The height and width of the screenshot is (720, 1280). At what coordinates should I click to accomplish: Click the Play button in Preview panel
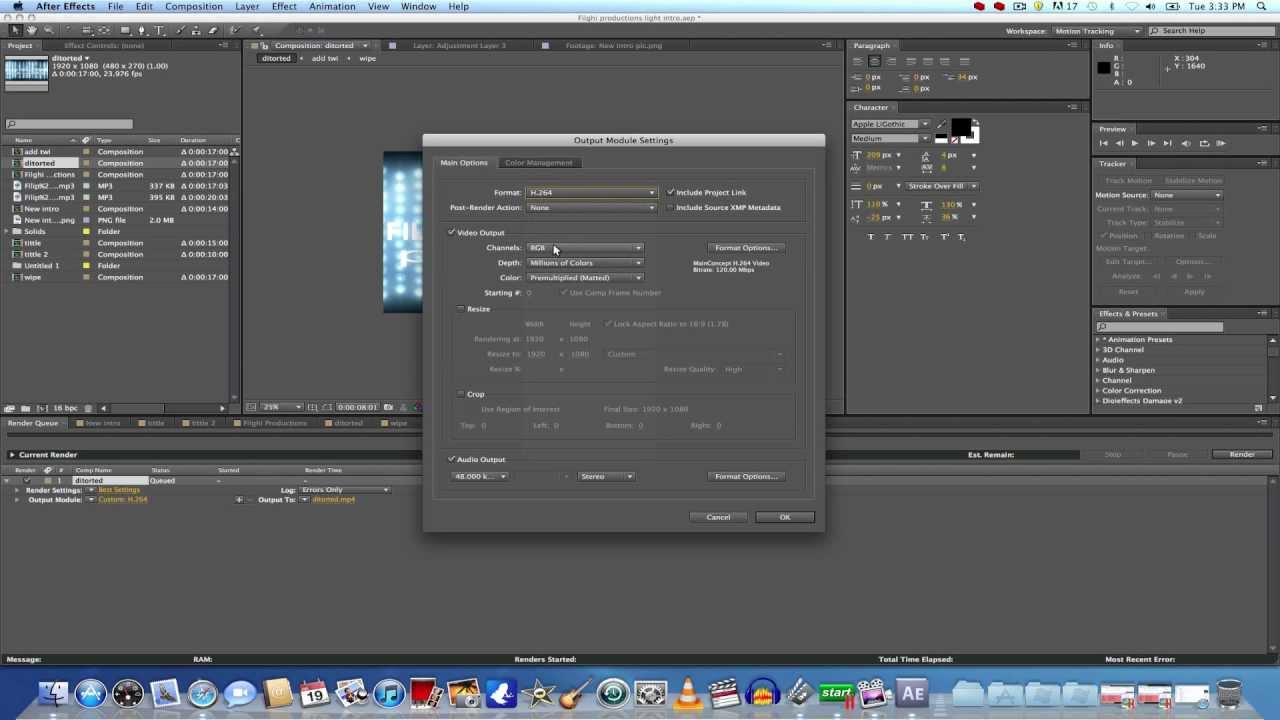pos(1135,143)
